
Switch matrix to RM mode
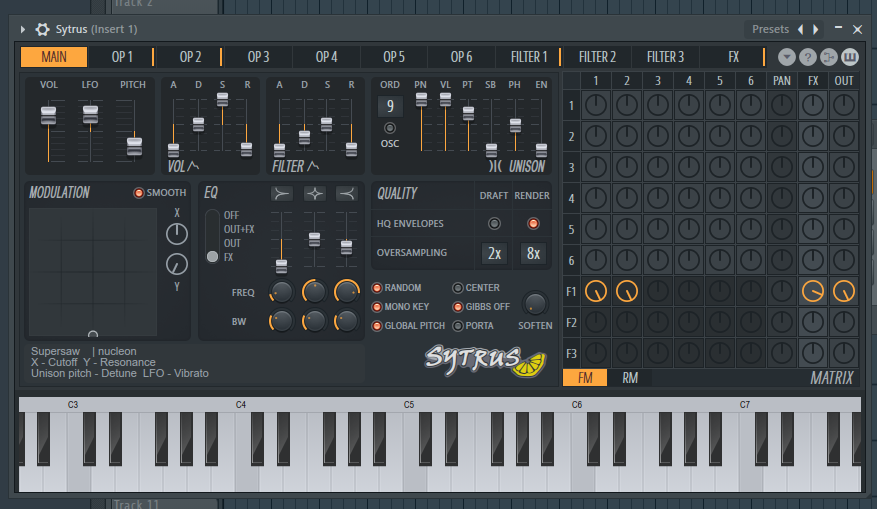(630, 378)
